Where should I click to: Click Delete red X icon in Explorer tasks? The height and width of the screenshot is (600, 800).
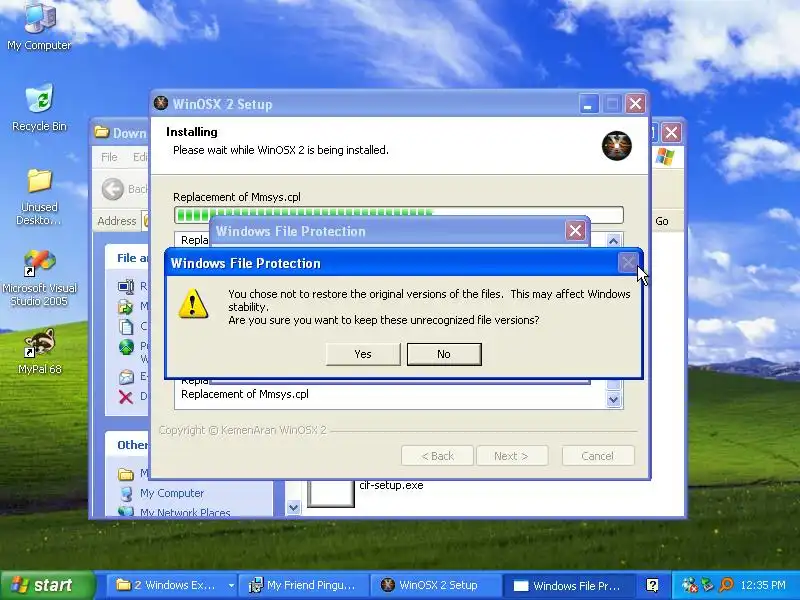point(126,397)
